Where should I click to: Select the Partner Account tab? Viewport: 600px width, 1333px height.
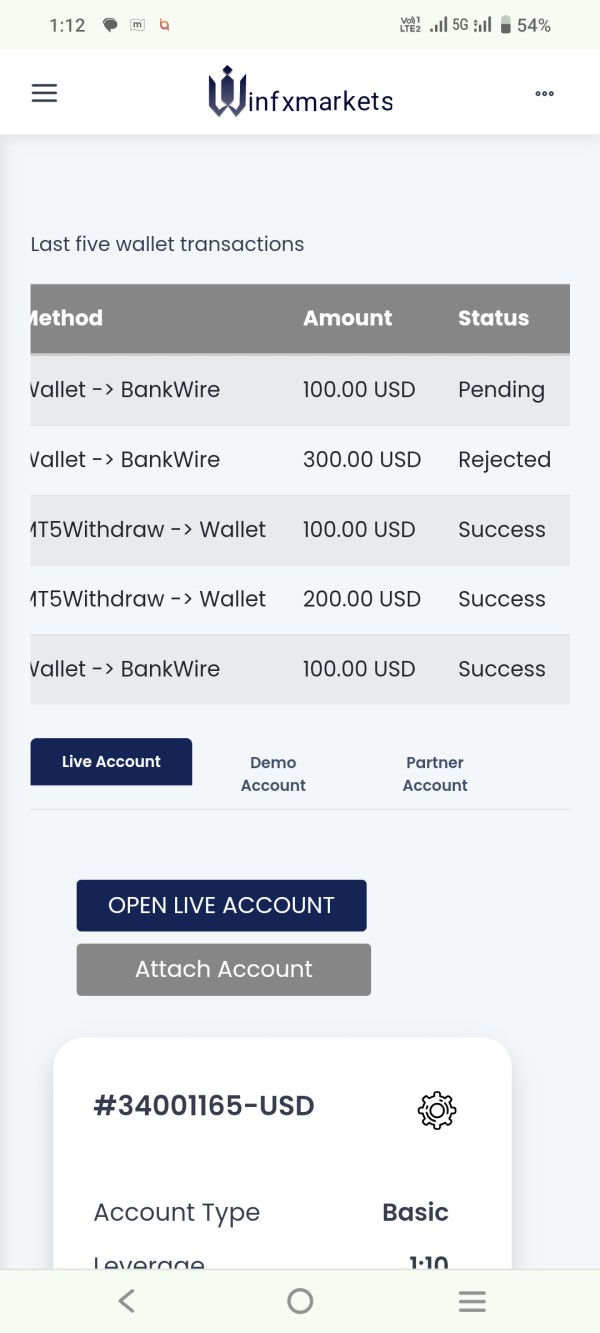435,774
